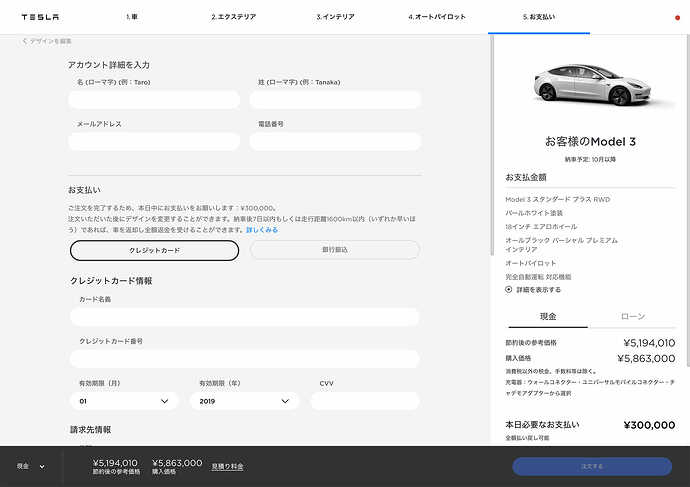
Task: Click ¥5,863,000 in the summary panel
Action: point(646,359)
